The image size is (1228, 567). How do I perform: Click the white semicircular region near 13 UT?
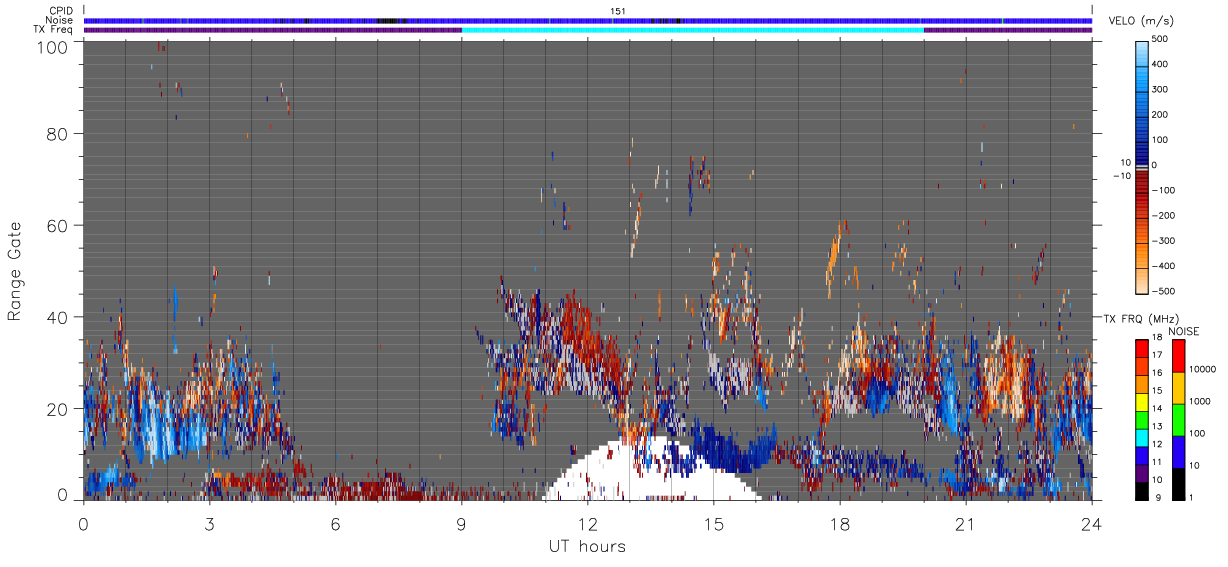652,470
